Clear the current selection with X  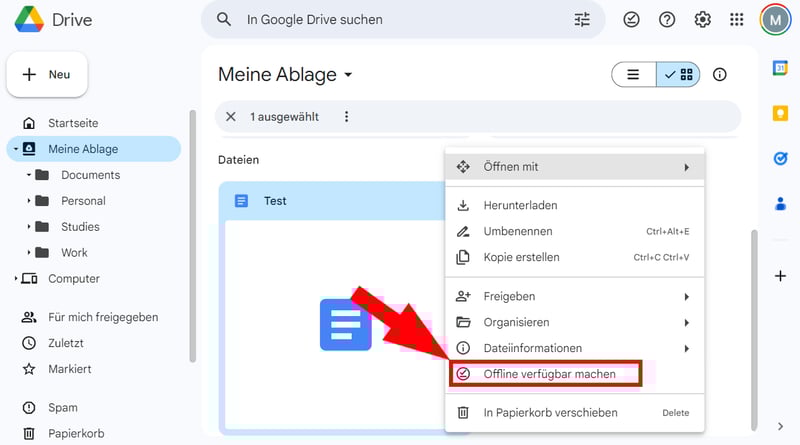[231, 117]
